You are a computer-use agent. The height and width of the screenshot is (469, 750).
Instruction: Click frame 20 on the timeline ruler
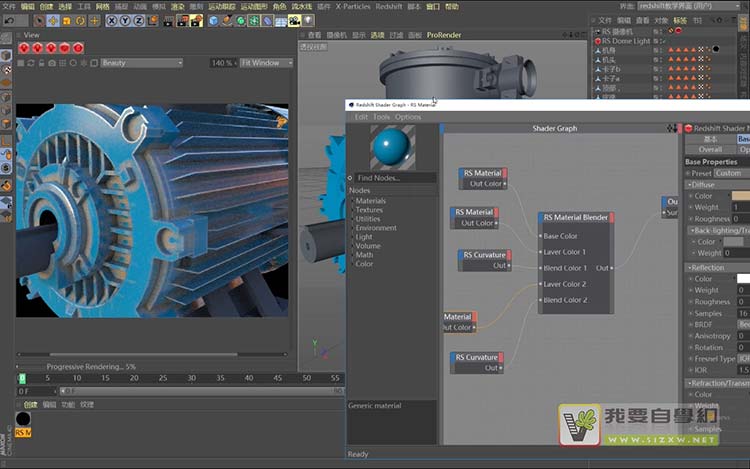(x=134, y=378)
